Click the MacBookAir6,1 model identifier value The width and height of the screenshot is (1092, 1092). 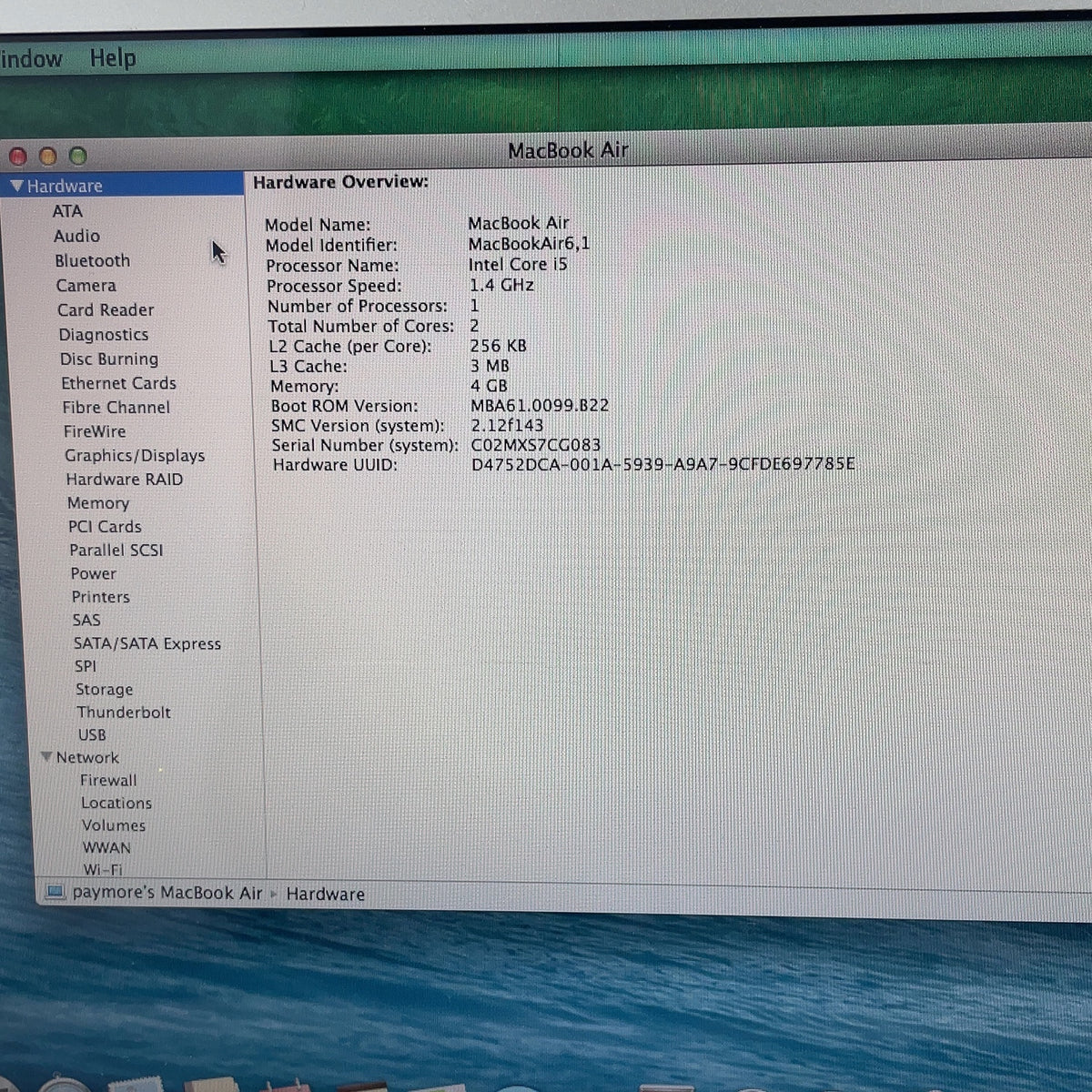tap(529, 244)
